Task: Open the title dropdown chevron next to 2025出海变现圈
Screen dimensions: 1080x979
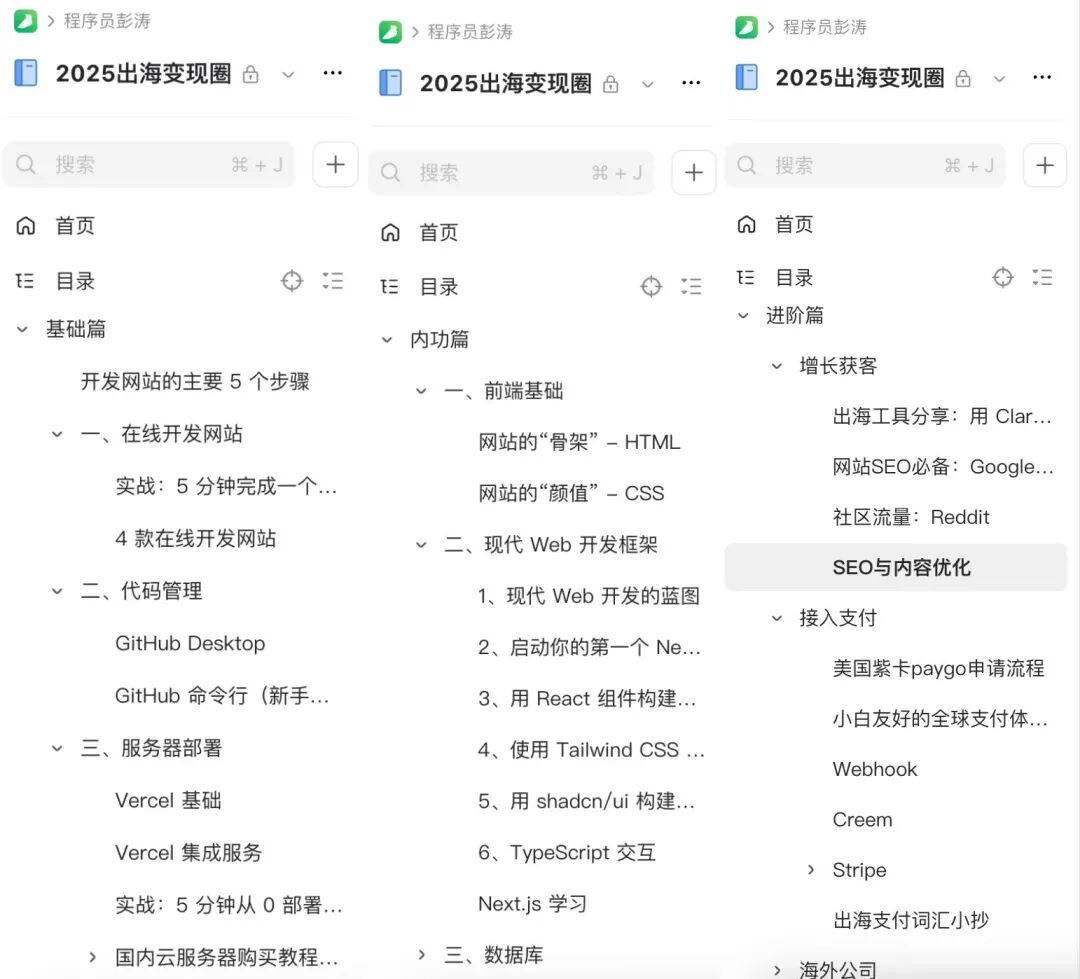Action: click(x=289, y=74)
